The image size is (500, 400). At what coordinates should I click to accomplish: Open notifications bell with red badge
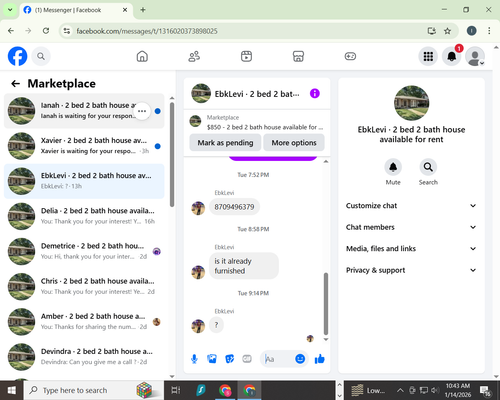[452, 56]
